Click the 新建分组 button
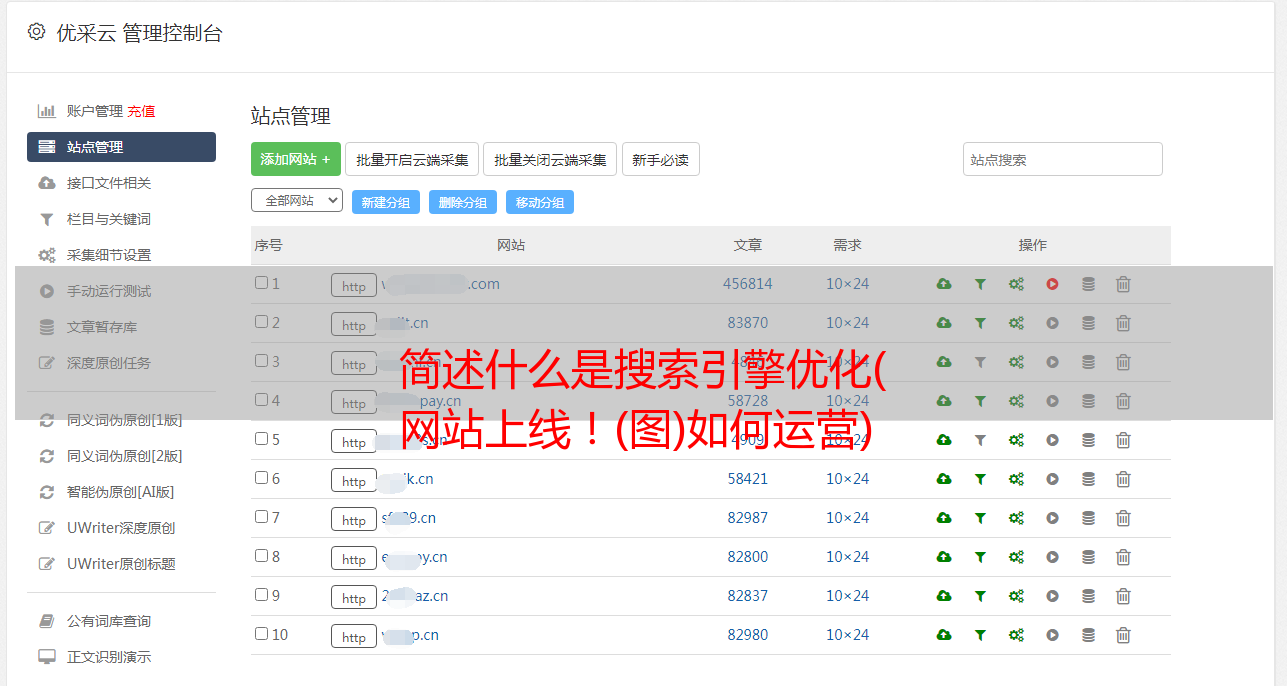The height and width of the screenshot is (686, 1287). click(386, 202)
